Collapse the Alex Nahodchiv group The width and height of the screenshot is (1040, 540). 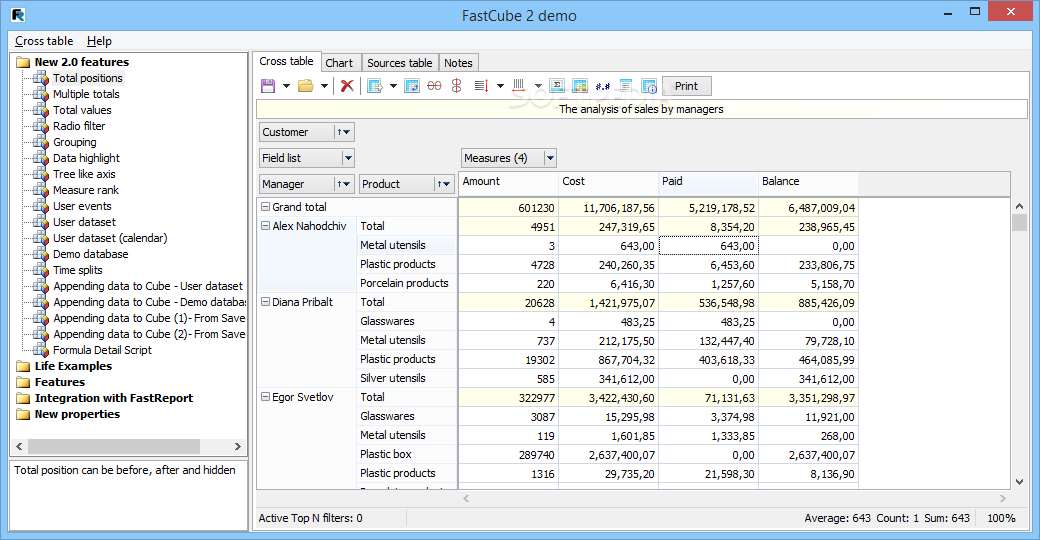[x=265, y=226]
